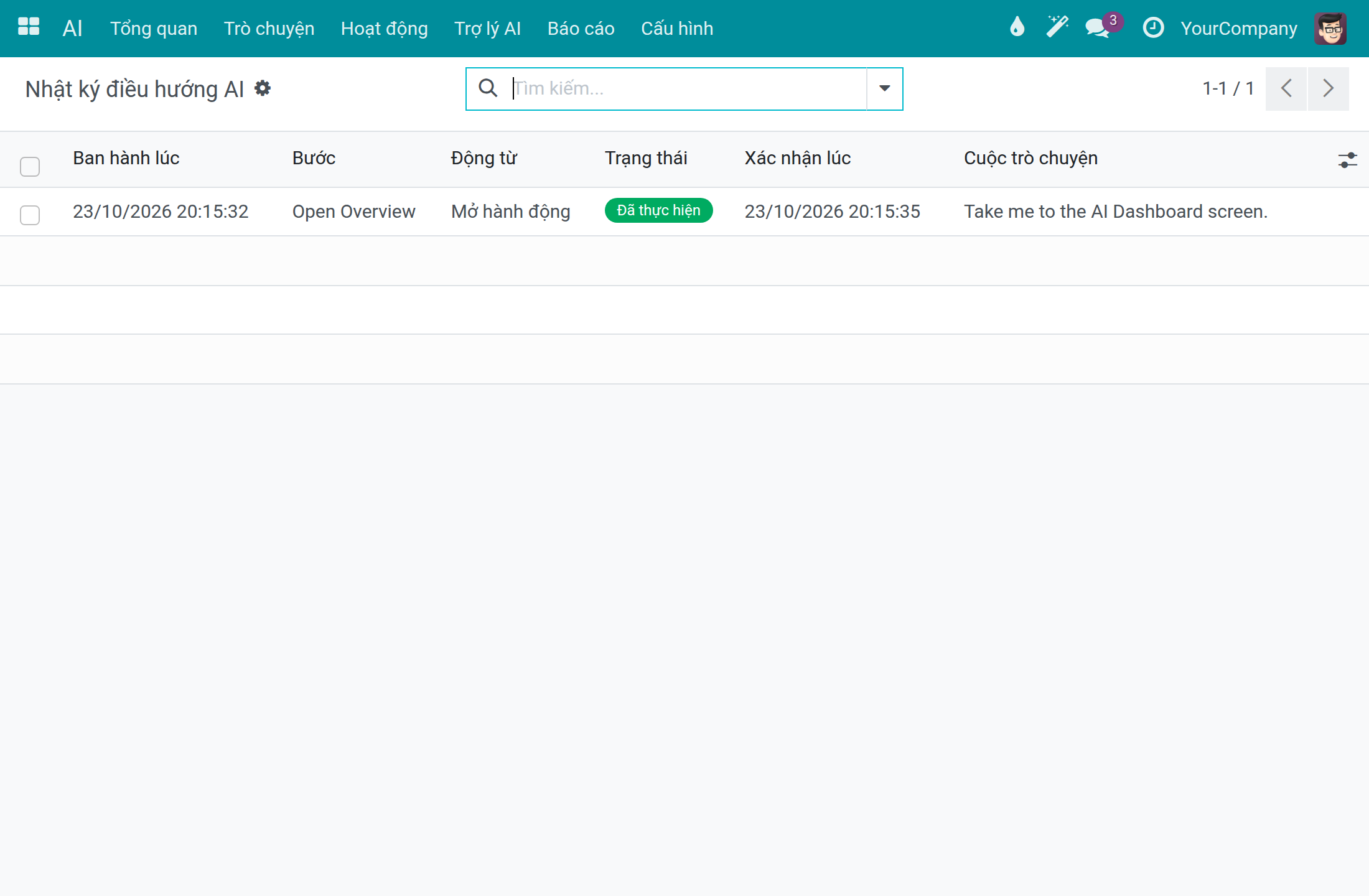This screenshot has height=896, width=1369.
Task: Open the clock activities icon
Action: click(1153, 27)
